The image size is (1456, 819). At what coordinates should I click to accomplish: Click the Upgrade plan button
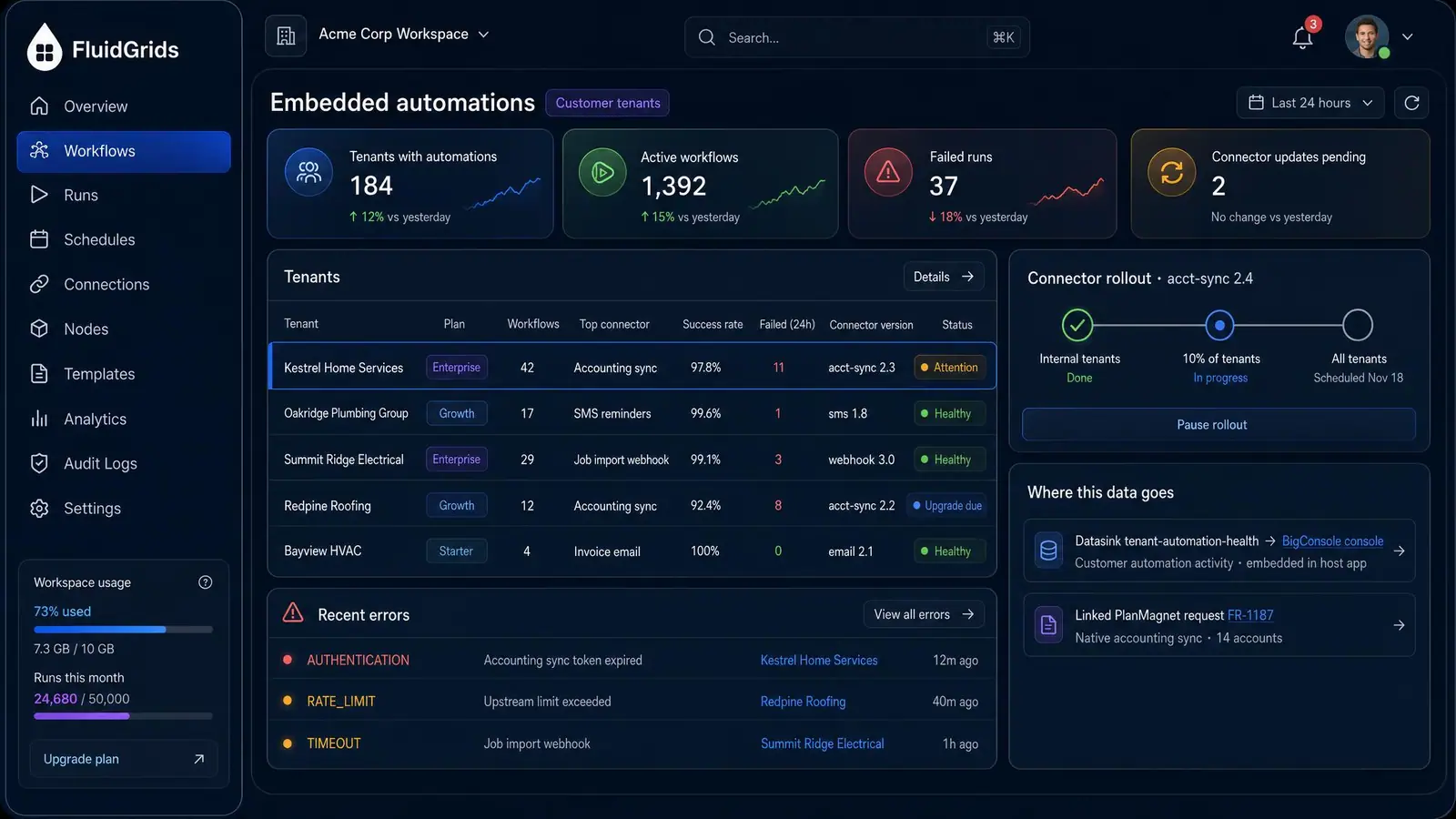pyautogui.click(x=124, y=759)
